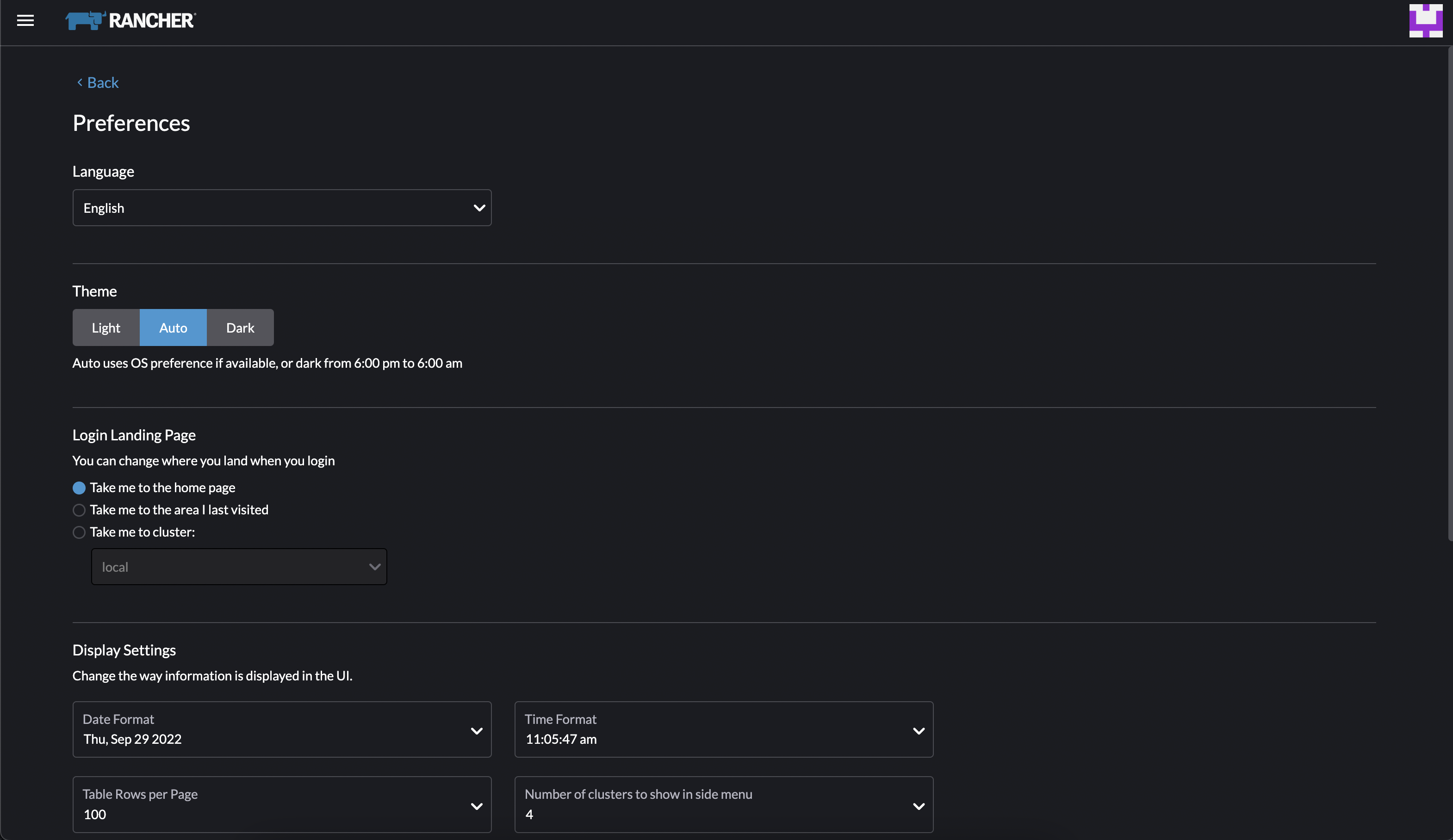This screenshot has height=840, width=1453.
Task: Open the user avatar menu
Action: pyautogui.click(x=1425, y=21)
